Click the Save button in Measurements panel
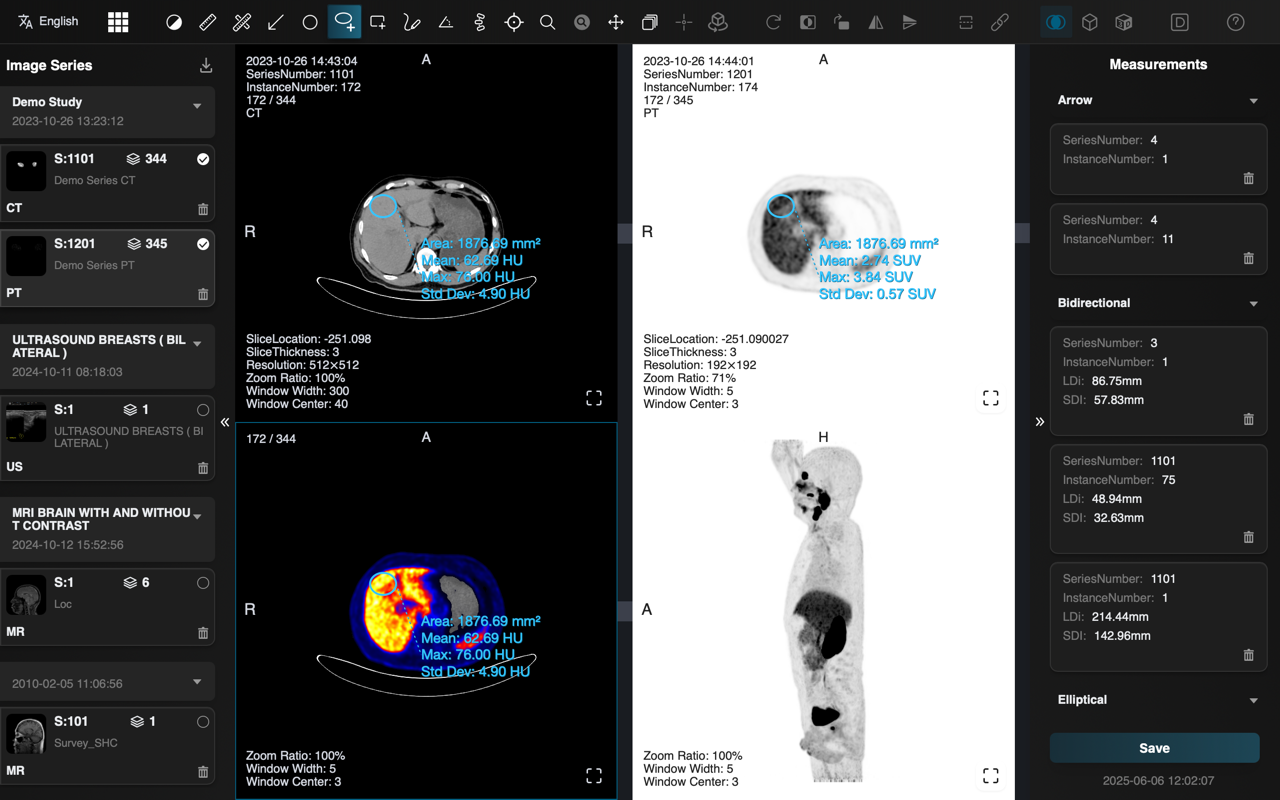 coord(1154,748)
